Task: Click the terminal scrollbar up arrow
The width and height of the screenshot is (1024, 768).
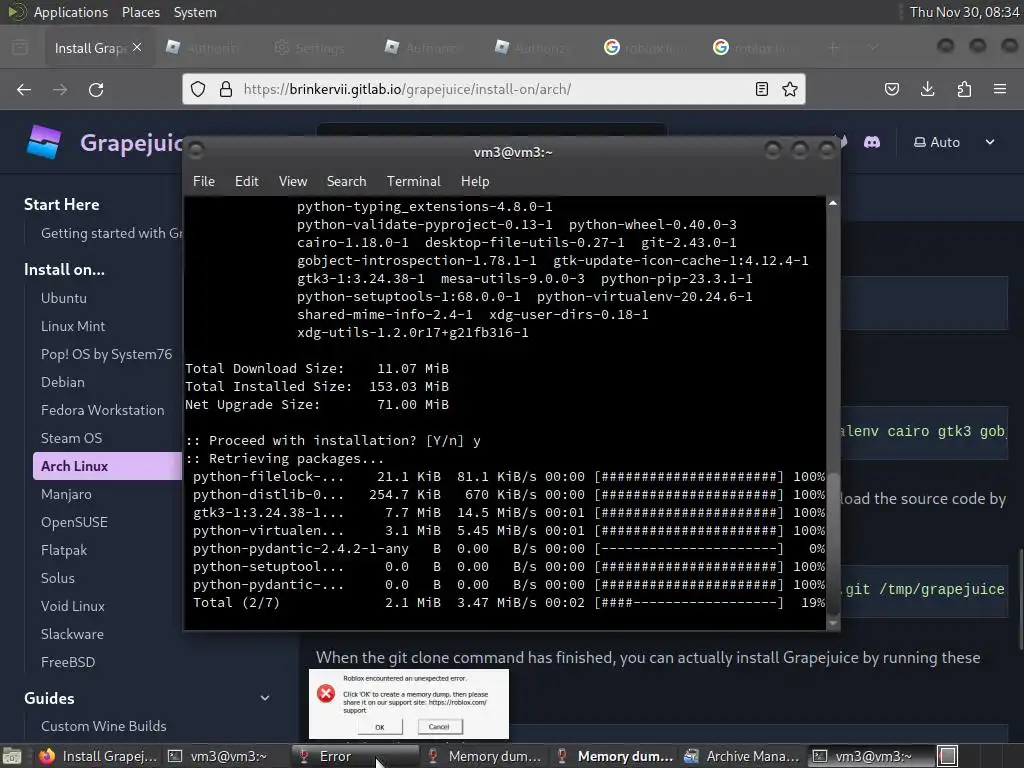Action: (x=833, y=204)
